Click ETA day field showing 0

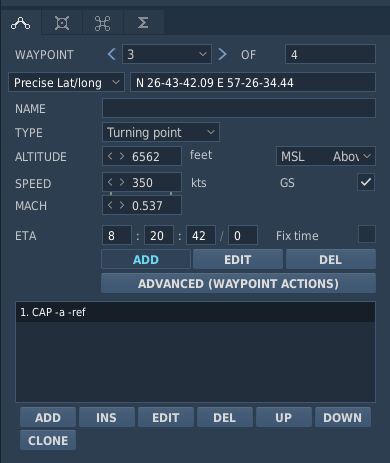point(243,235)
